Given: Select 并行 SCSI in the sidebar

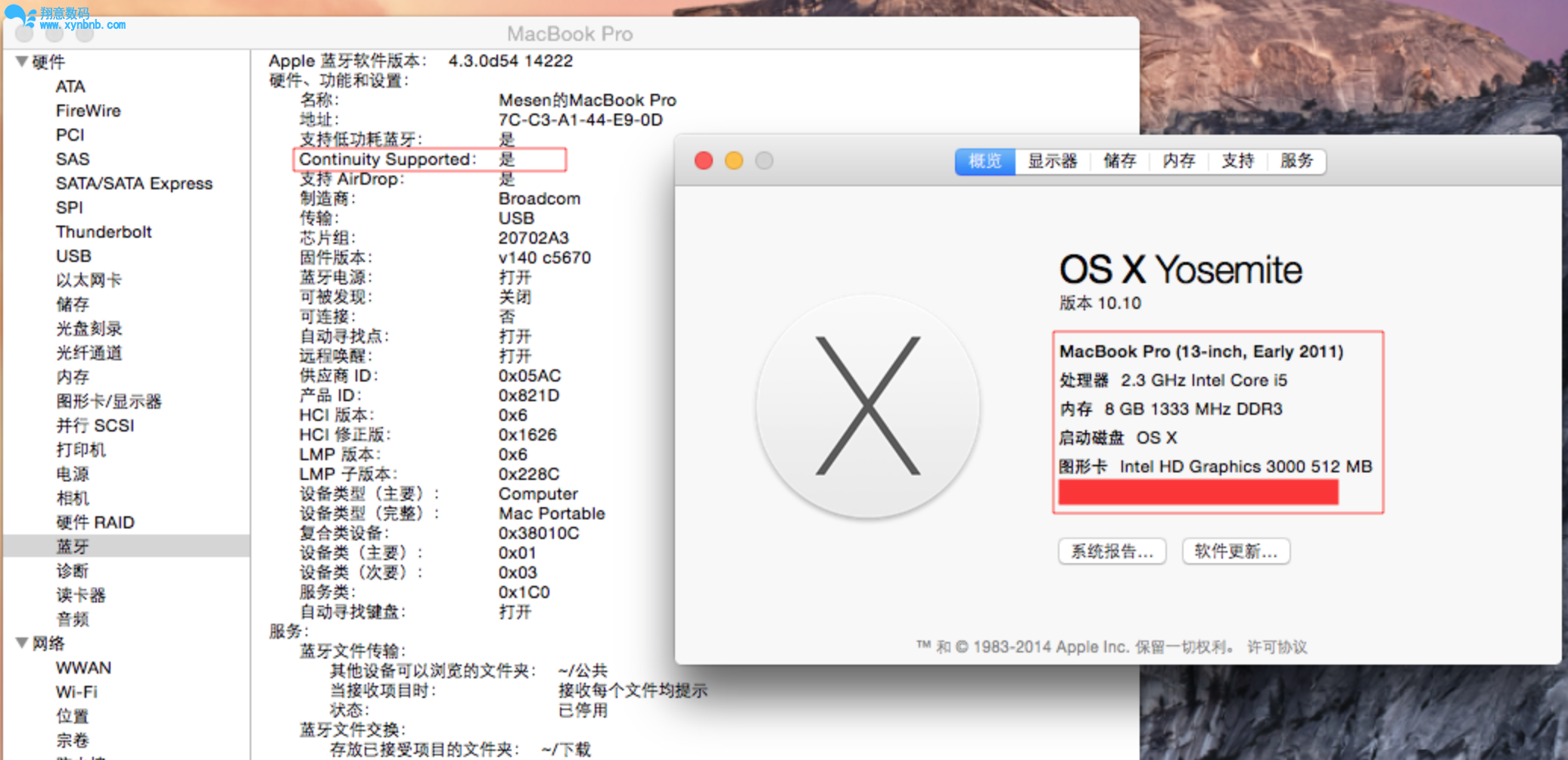Looking at the screenshot, I should (95, 425).
